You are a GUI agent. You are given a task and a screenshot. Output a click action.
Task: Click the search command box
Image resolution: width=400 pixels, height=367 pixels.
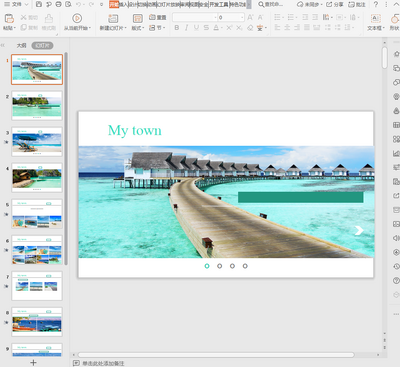(271, 4)
